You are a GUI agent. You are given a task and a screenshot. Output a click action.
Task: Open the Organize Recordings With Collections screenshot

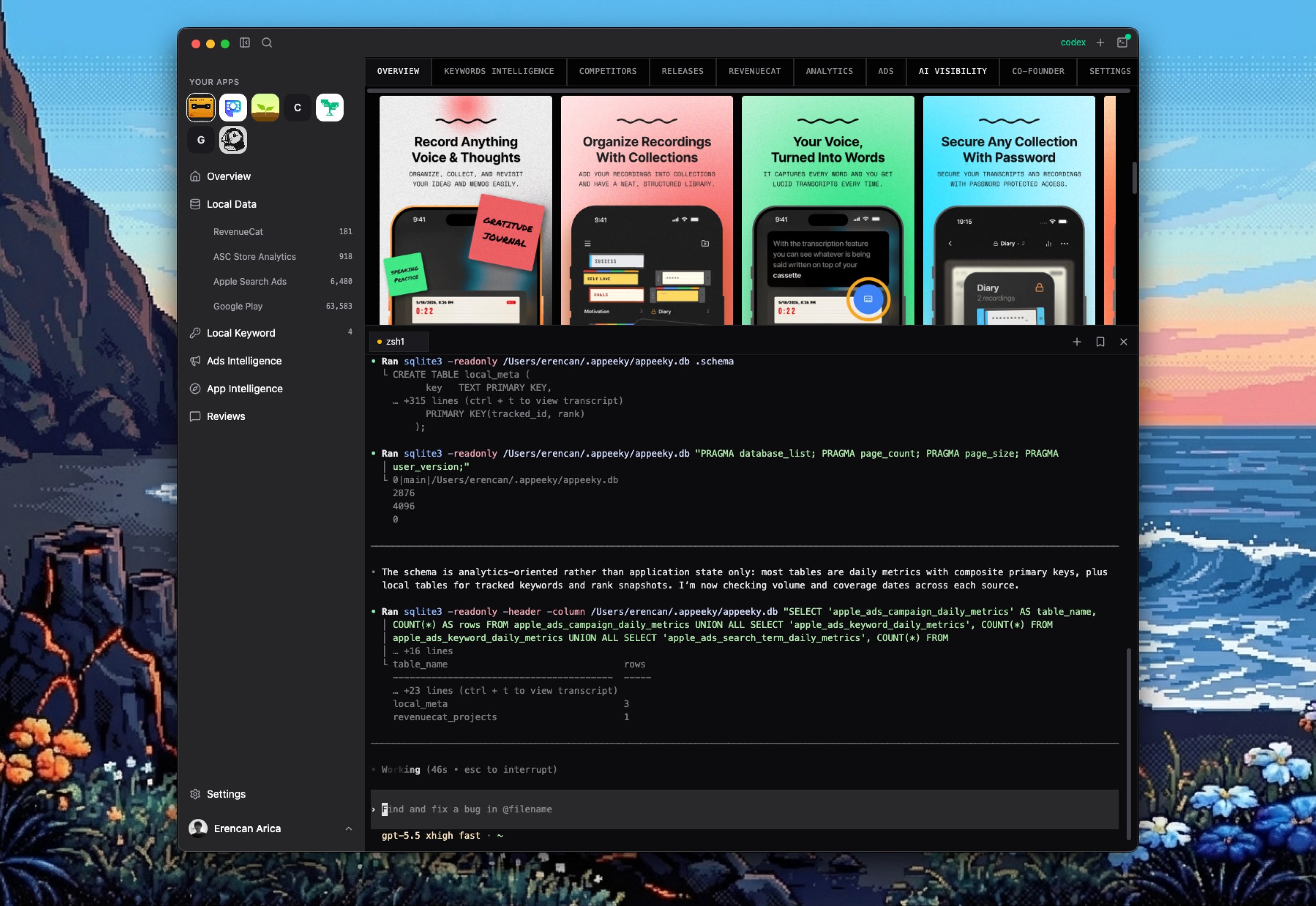coord(647,210)
